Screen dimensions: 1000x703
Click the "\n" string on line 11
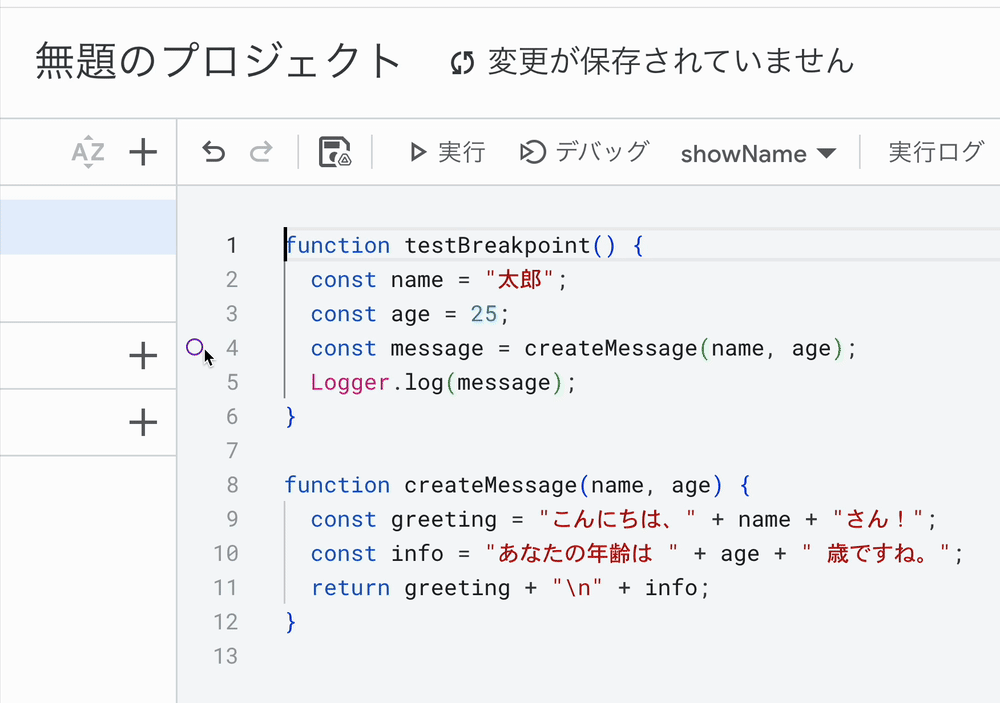click(x=577, y=588)
